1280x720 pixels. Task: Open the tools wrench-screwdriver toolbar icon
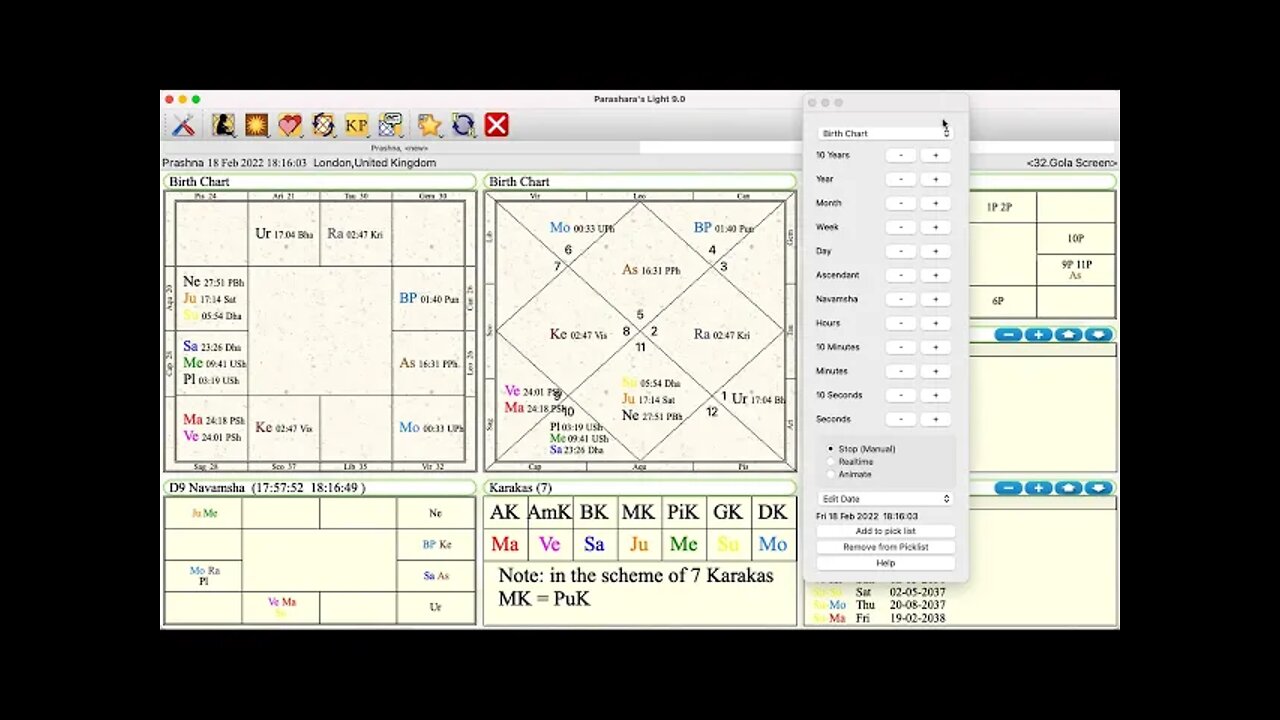click(183, 125)
